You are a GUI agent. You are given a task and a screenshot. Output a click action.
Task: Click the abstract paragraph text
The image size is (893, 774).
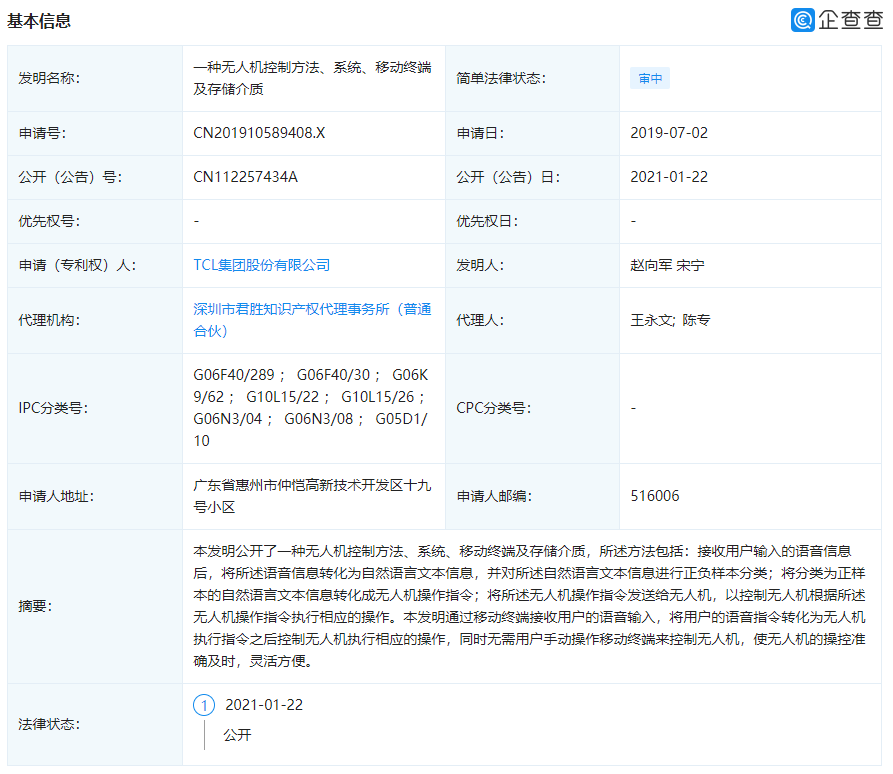click(x=530, y=605)
